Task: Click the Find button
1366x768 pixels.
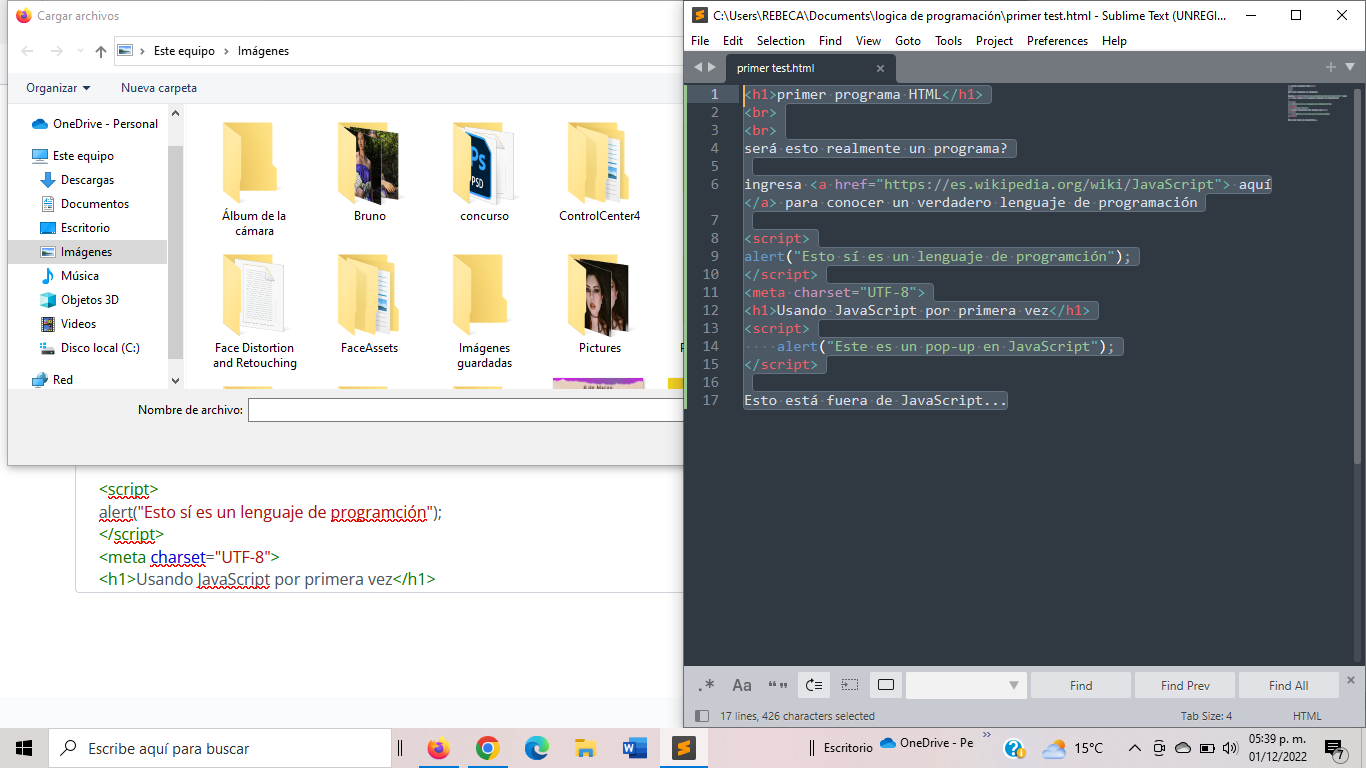Action: pos(1081,685)
